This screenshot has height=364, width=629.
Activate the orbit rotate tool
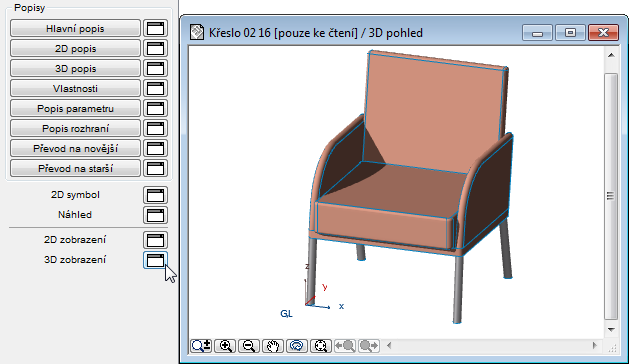296,346
